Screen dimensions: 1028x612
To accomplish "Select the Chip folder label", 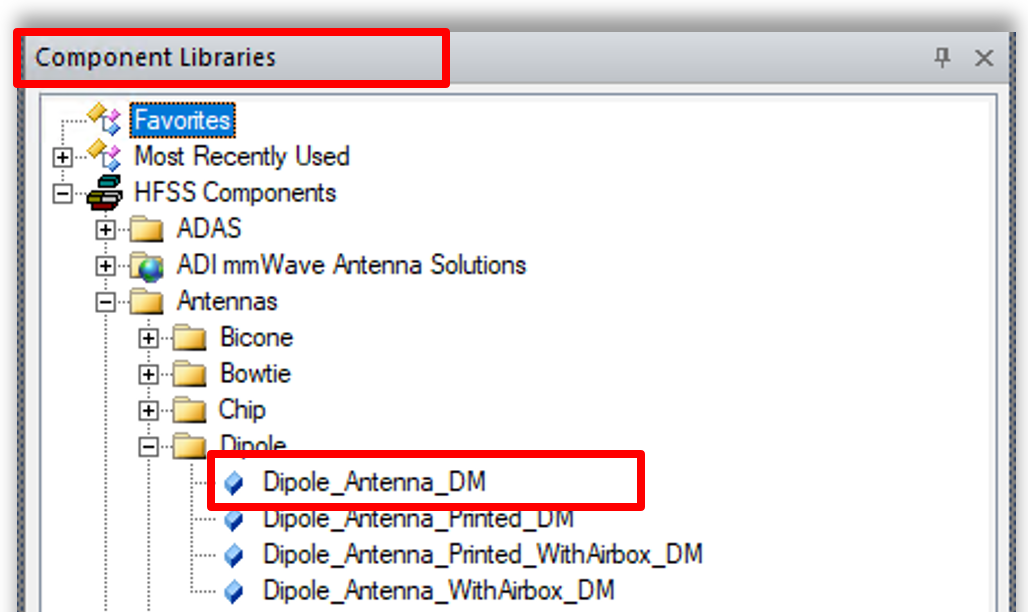I will pyautogui.click(x=242, y=410).
